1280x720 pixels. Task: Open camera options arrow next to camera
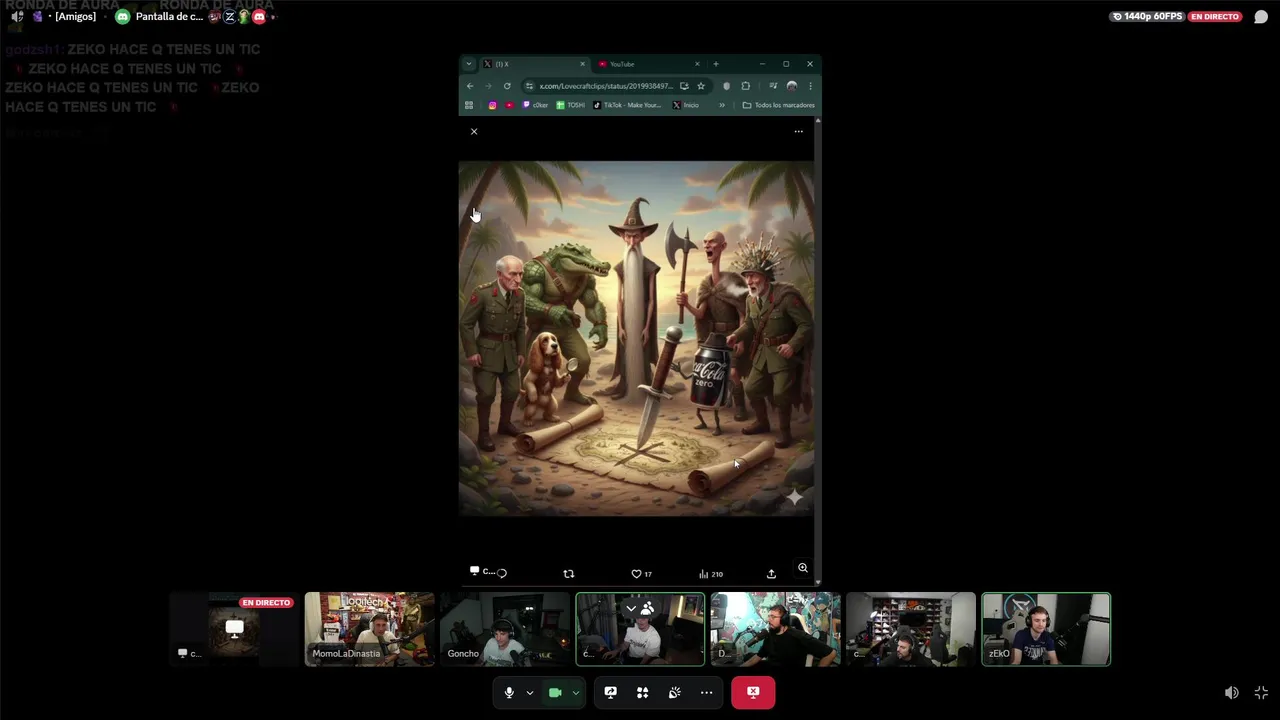575,693
